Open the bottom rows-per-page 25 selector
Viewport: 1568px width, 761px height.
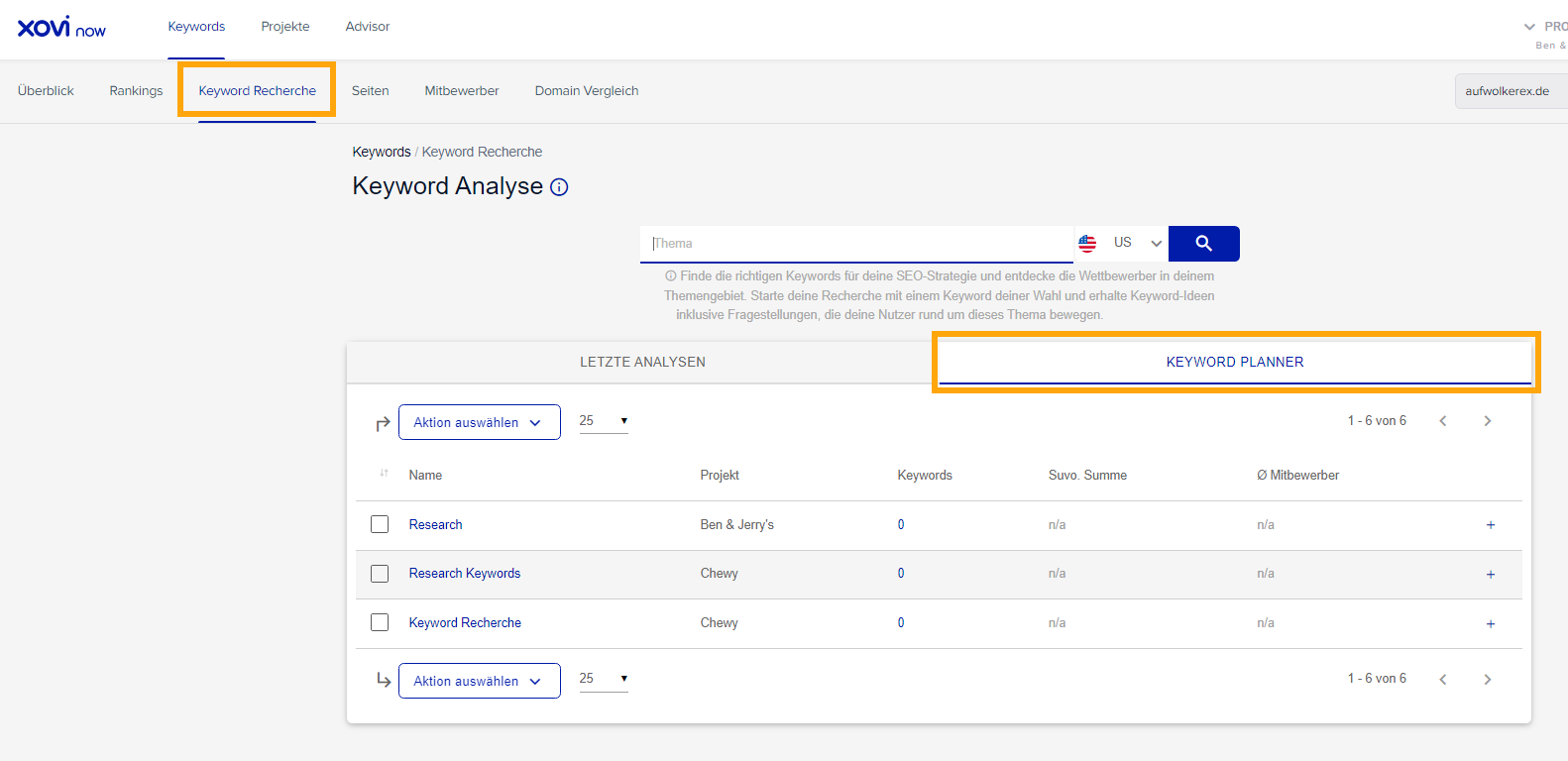tap(604, 679)
